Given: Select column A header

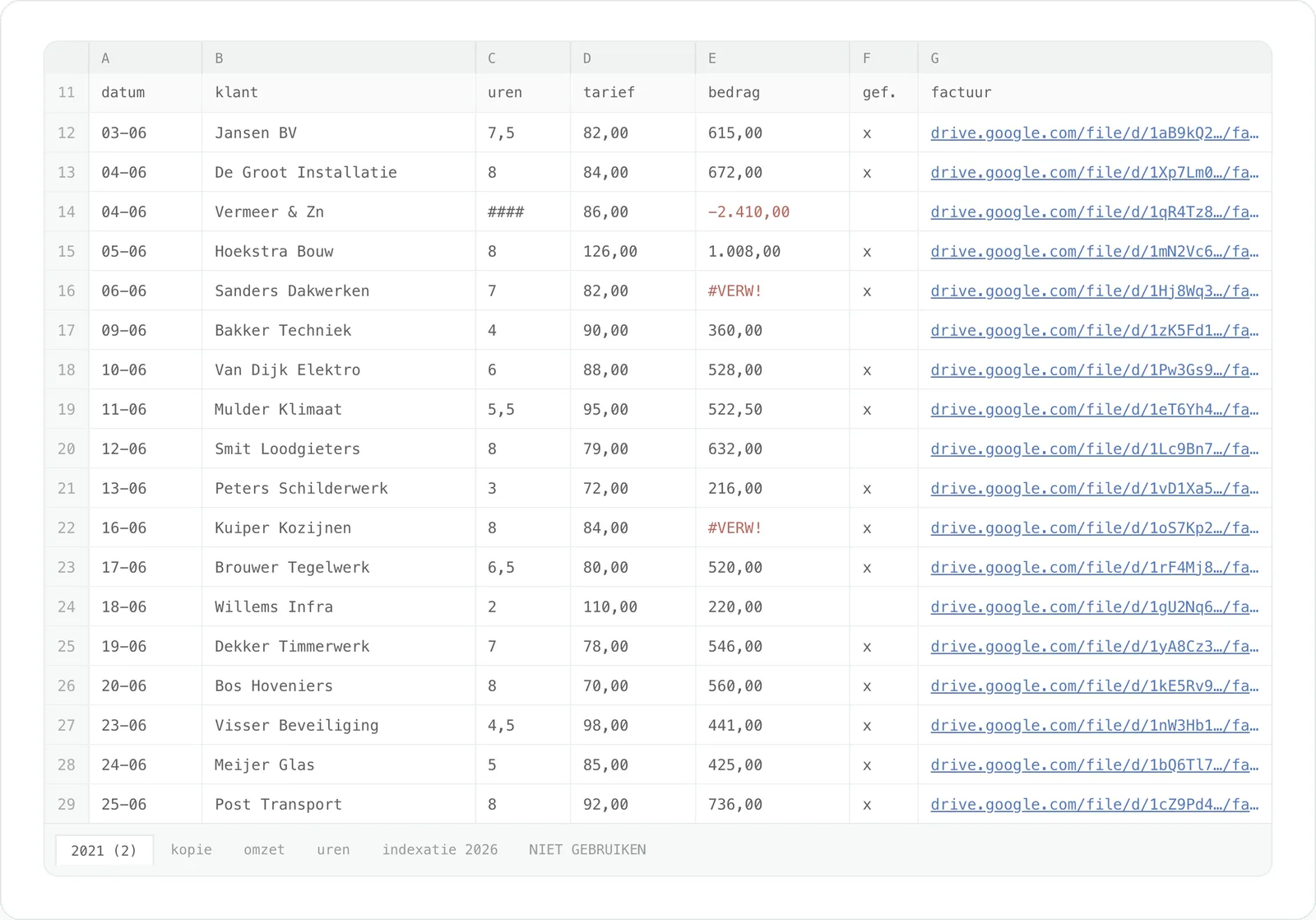Looking at the screenshot, I should pos(146,58).
